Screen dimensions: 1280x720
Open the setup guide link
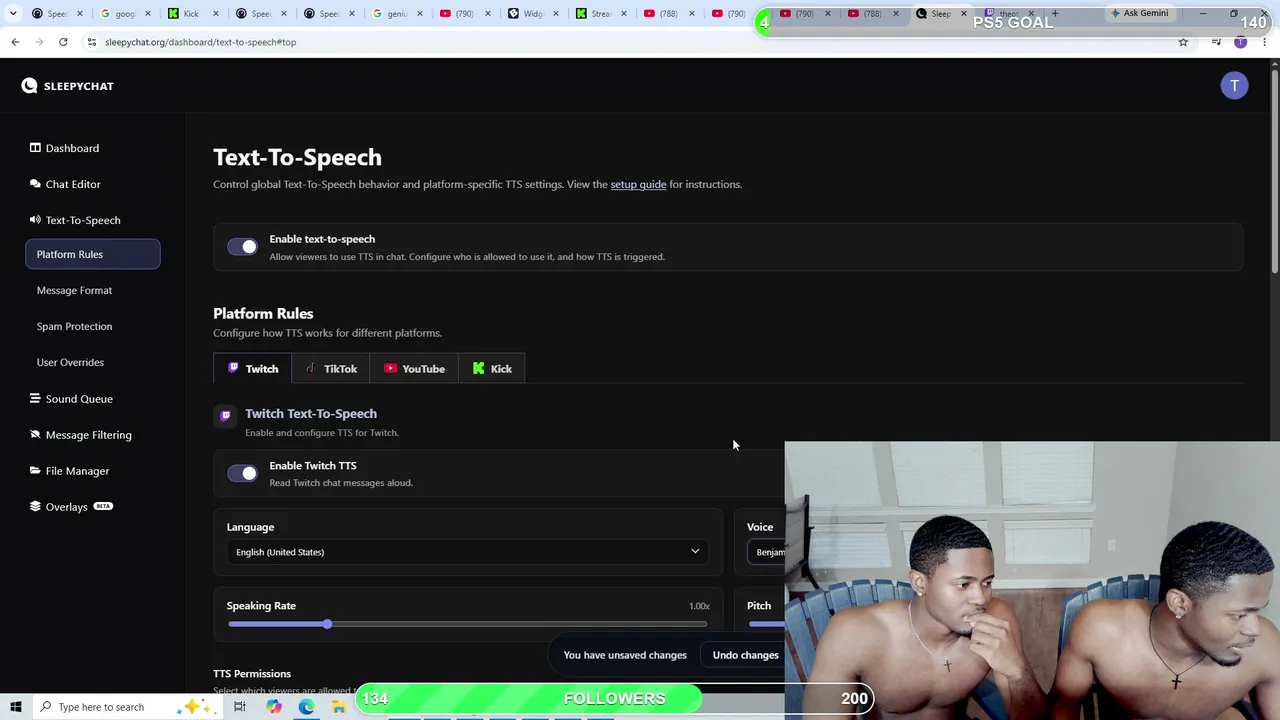(x=638, y=184)
